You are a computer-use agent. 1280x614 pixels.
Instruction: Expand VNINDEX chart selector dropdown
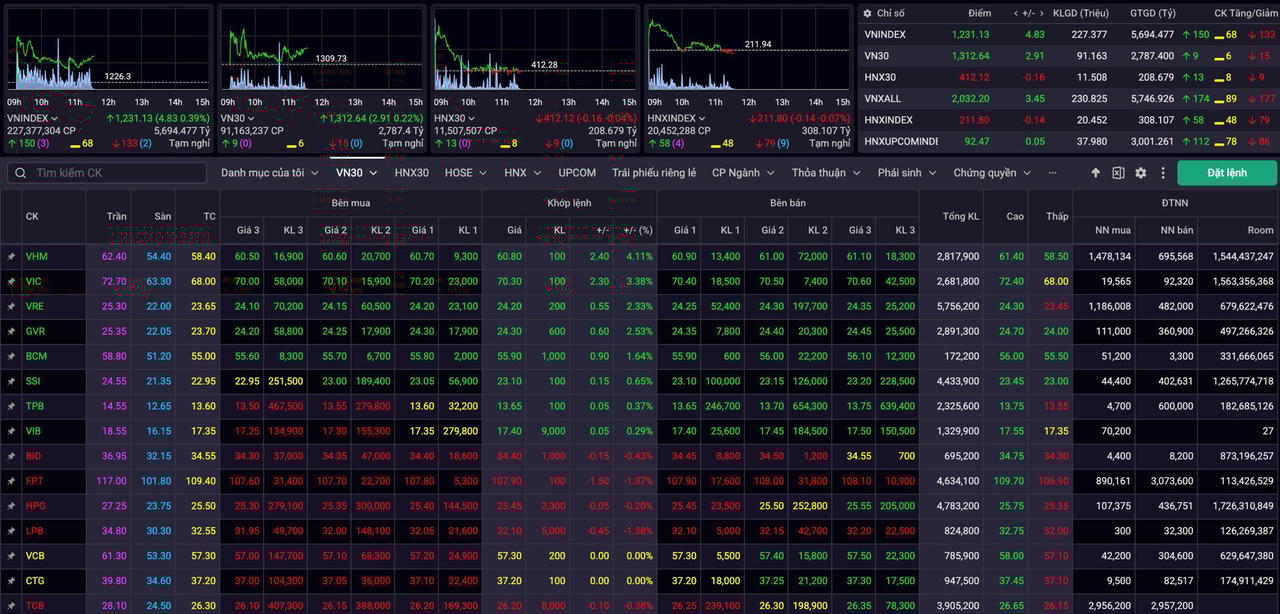click(x=55, y=118)
